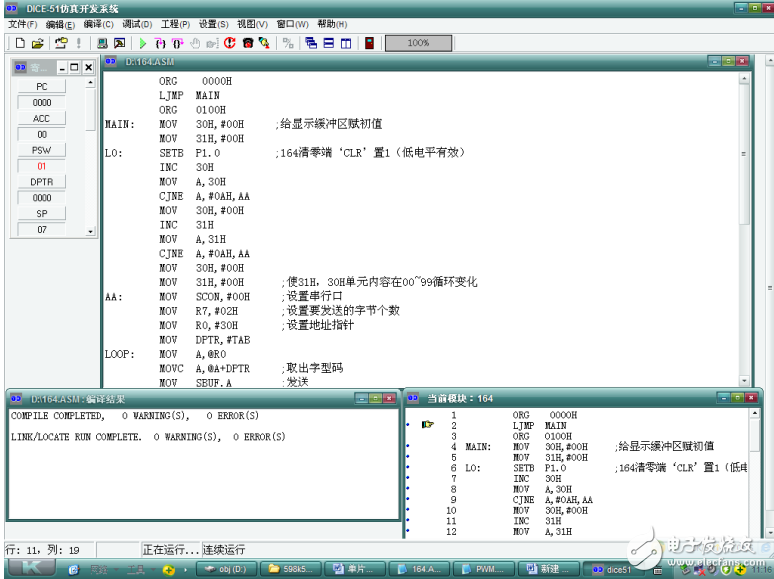Click the Open folder toolbar icon
774x579 pixels.
coord(37,43)
